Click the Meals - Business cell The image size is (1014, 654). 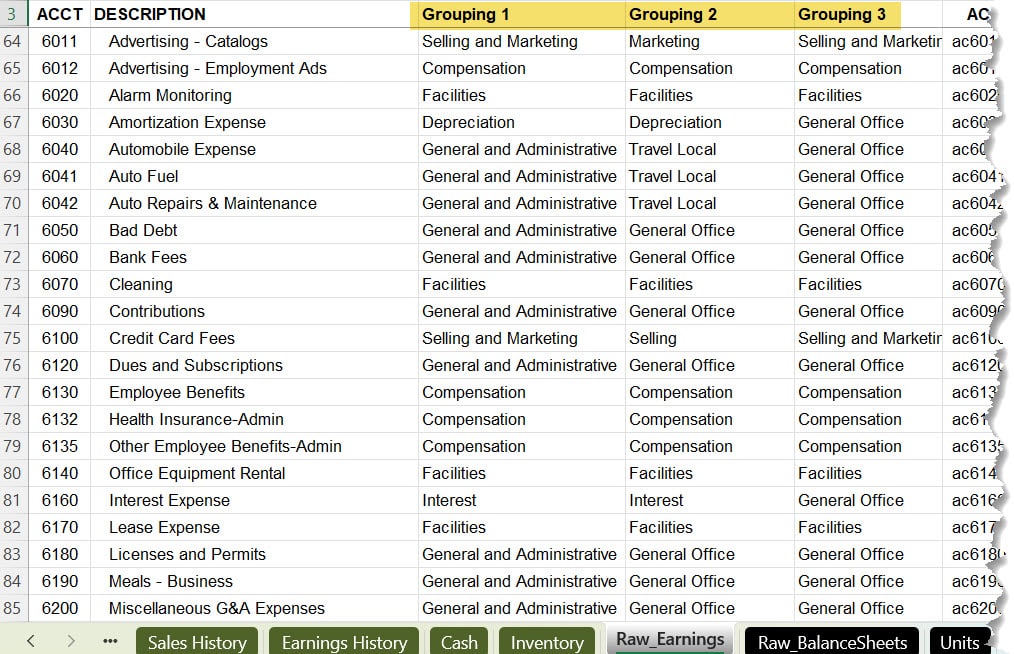tap(254, 582)
